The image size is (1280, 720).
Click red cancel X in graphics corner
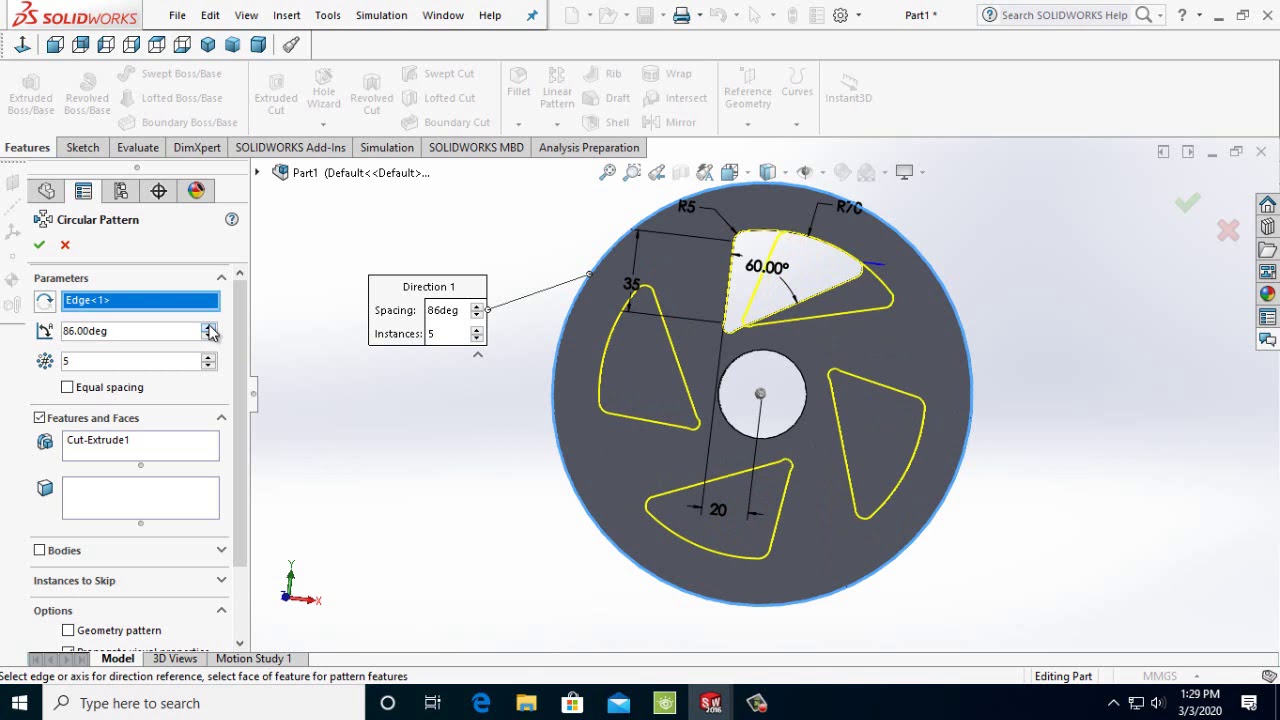(1228, 231)
